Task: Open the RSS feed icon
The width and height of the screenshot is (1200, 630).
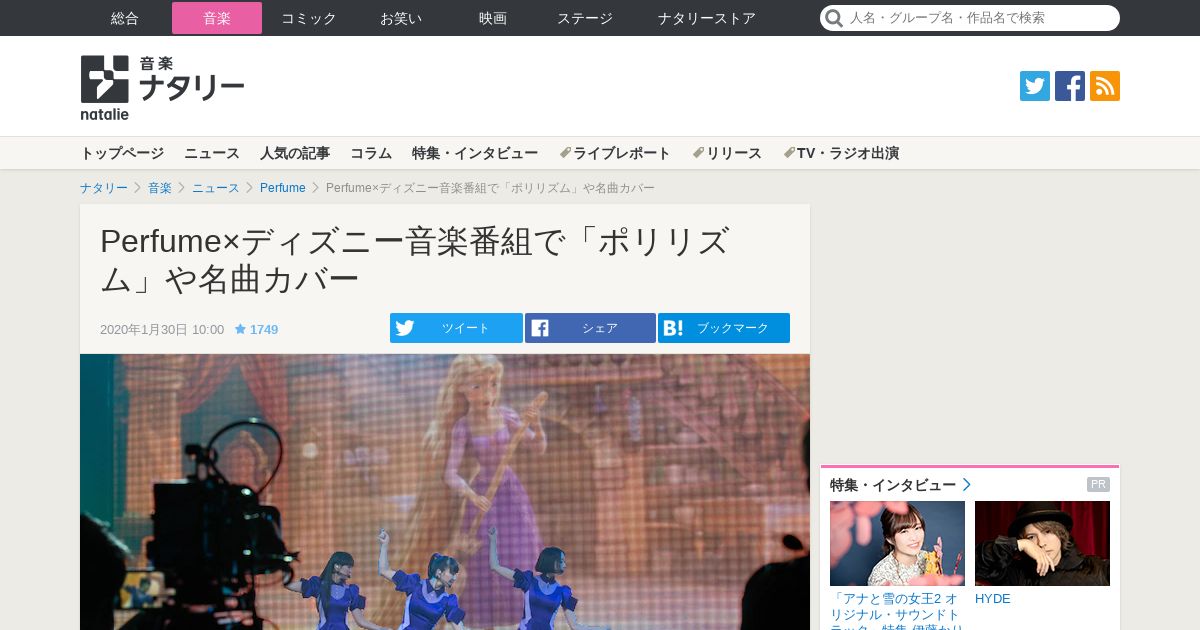Action: (x=1105, y=86)
